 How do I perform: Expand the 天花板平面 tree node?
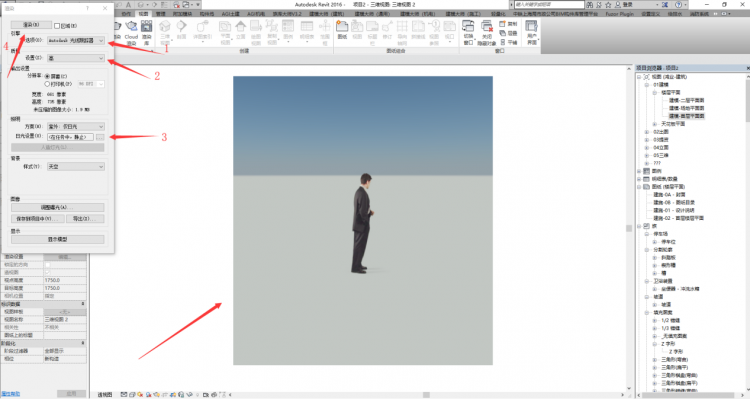(654, 124)
